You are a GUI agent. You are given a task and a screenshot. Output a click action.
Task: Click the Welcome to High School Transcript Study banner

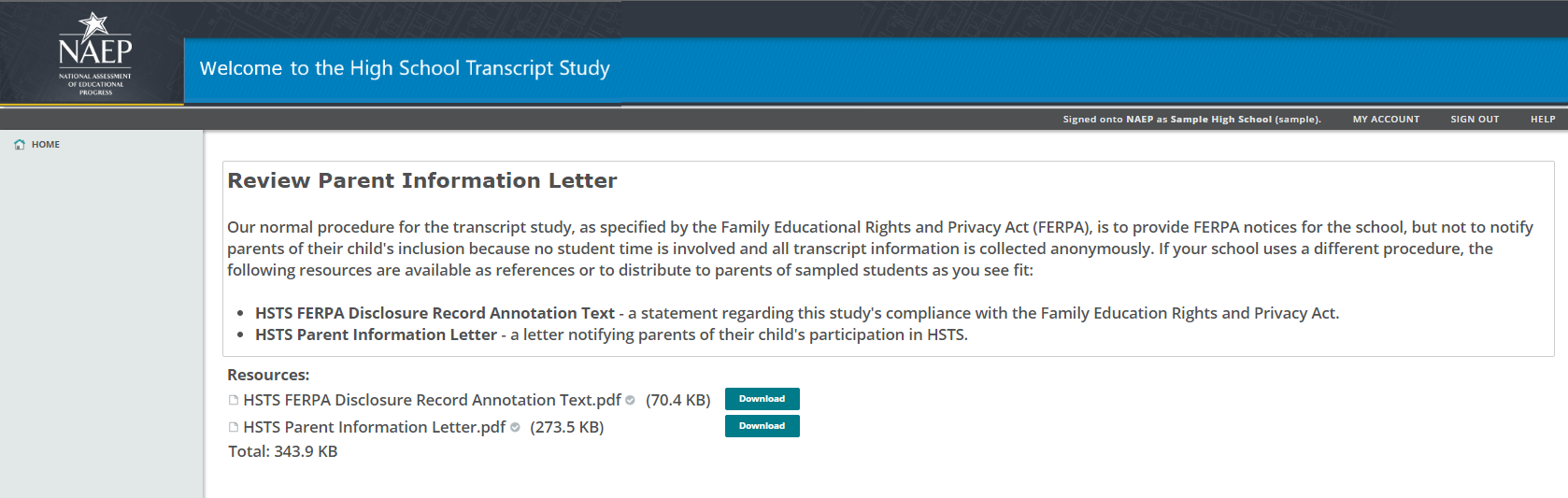[x=405, y=68]
